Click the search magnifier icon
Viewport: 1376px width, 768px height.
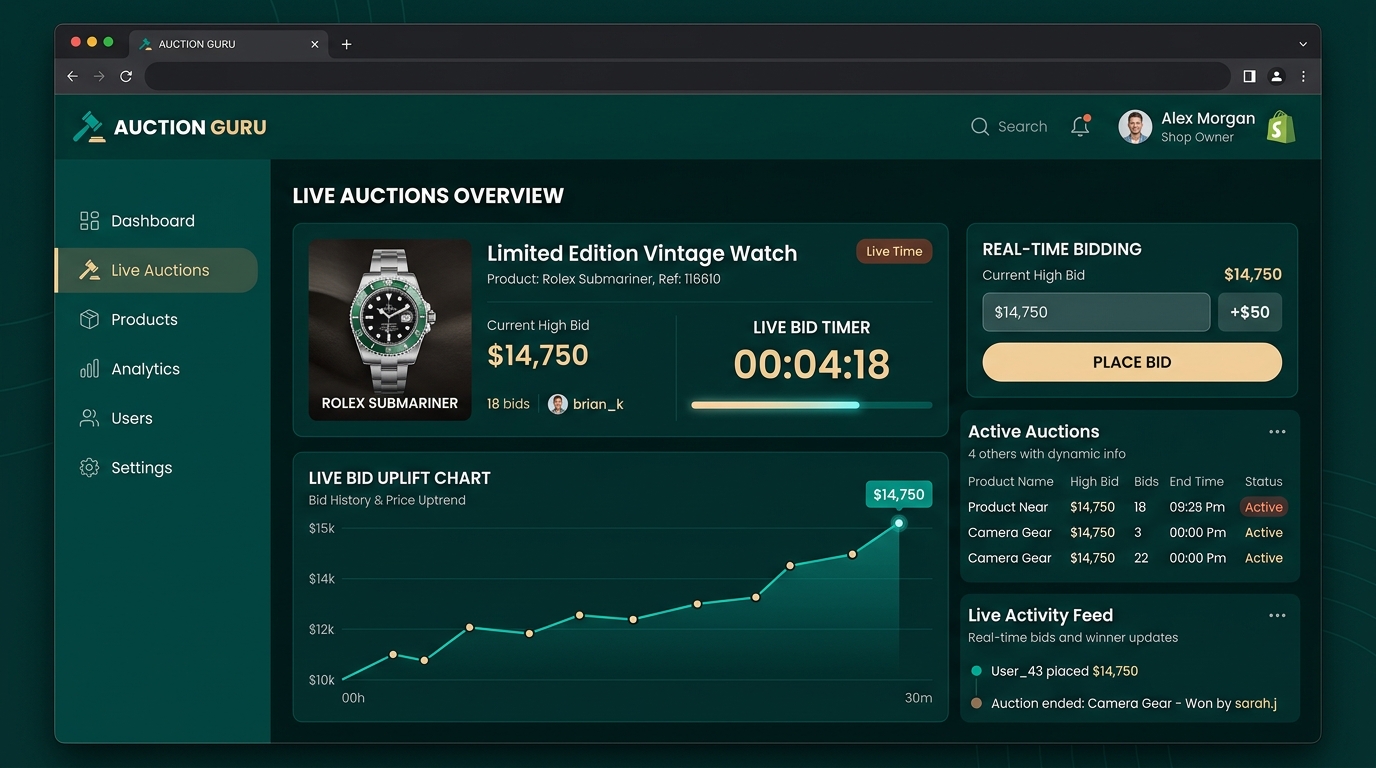pos(980,127)
